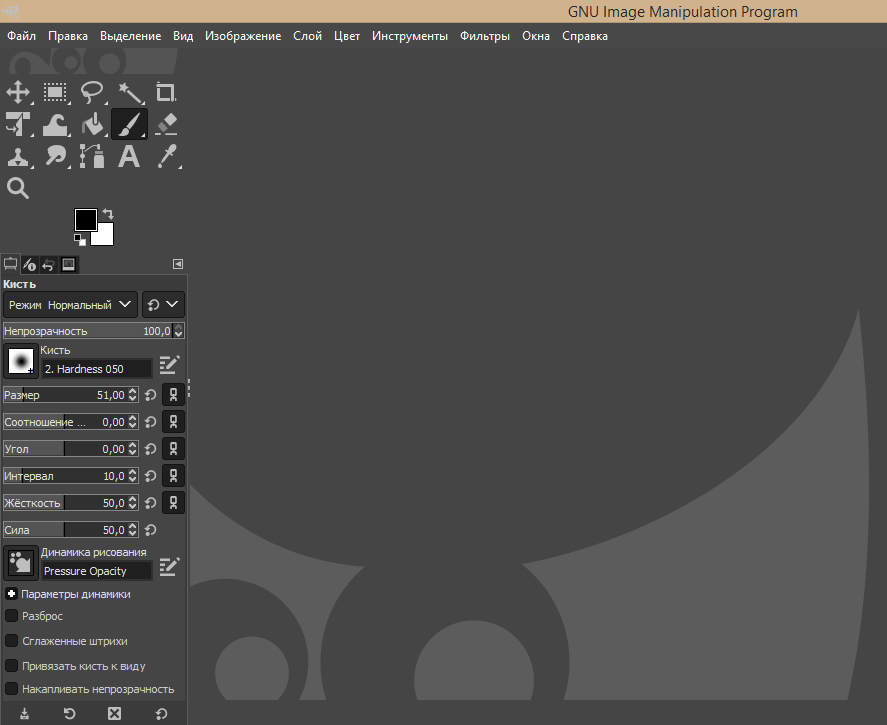This screenshot has width=887, height=725.
Task: Select the Crop tool
Action: (x=166, y=92)
